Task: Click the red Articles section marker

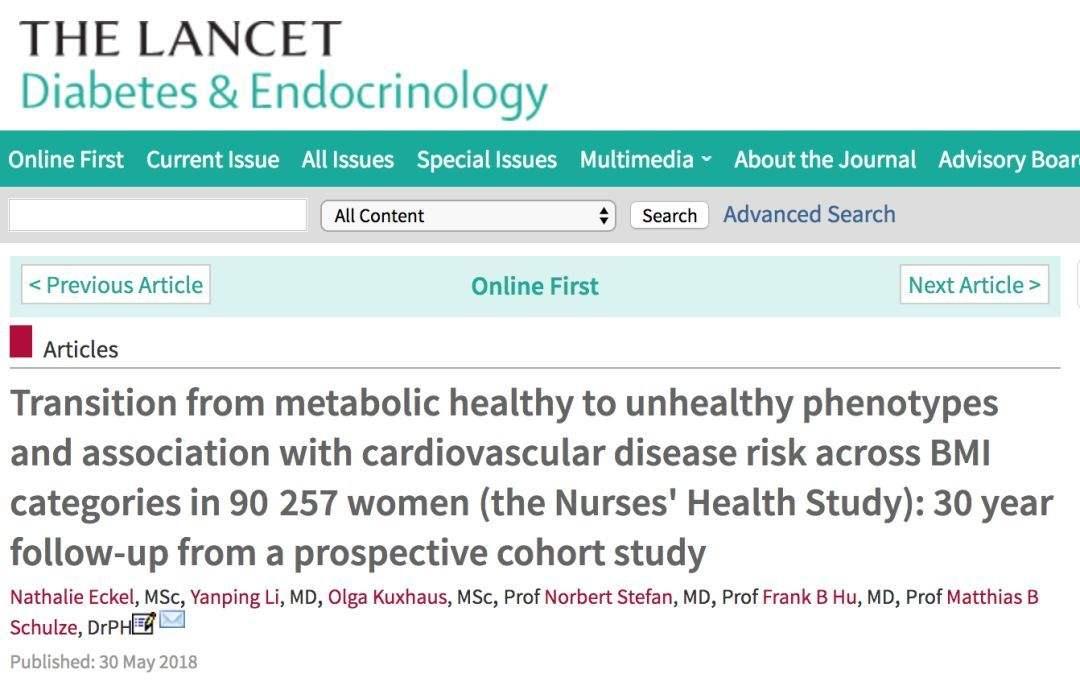Action: pyautogui.click(x=21, y=341)
